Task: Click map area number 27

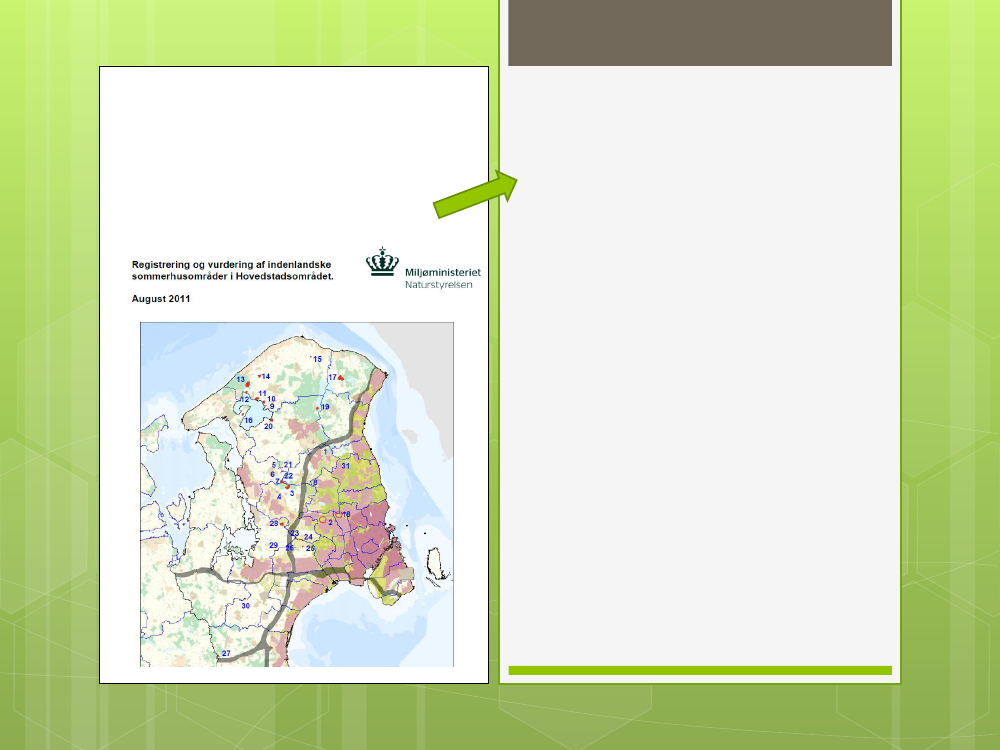Action: 226,653
